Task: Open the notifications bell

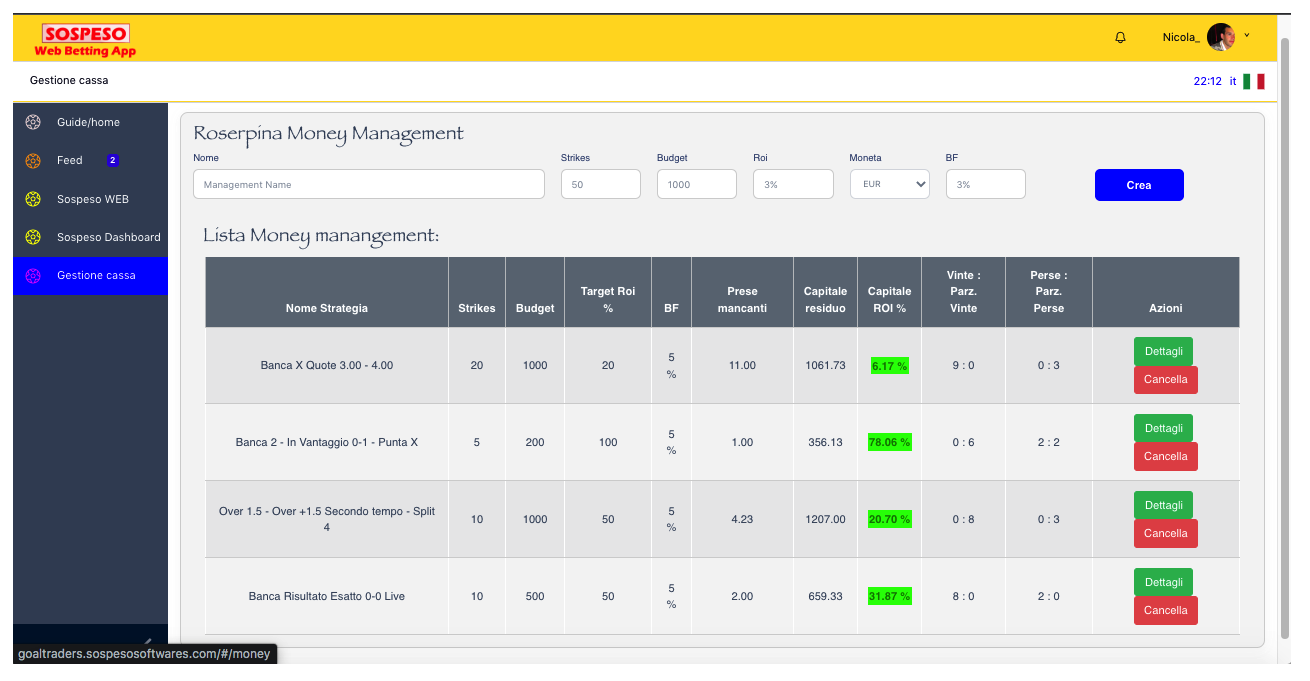Action: point(1120,37)
